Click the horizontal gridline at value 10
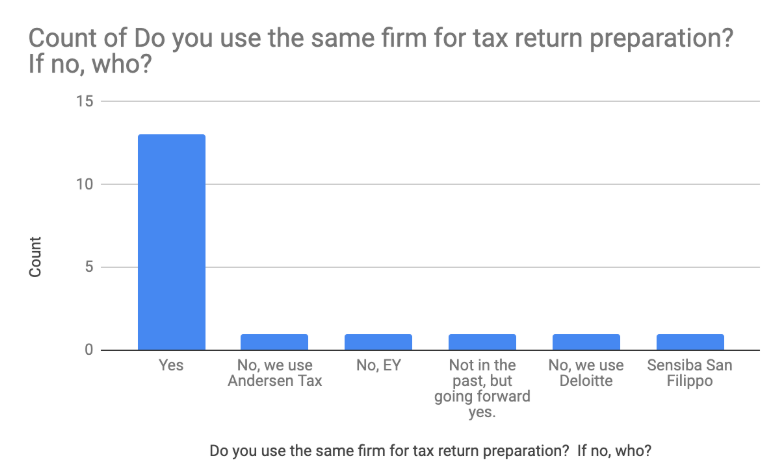 [450, 184]
